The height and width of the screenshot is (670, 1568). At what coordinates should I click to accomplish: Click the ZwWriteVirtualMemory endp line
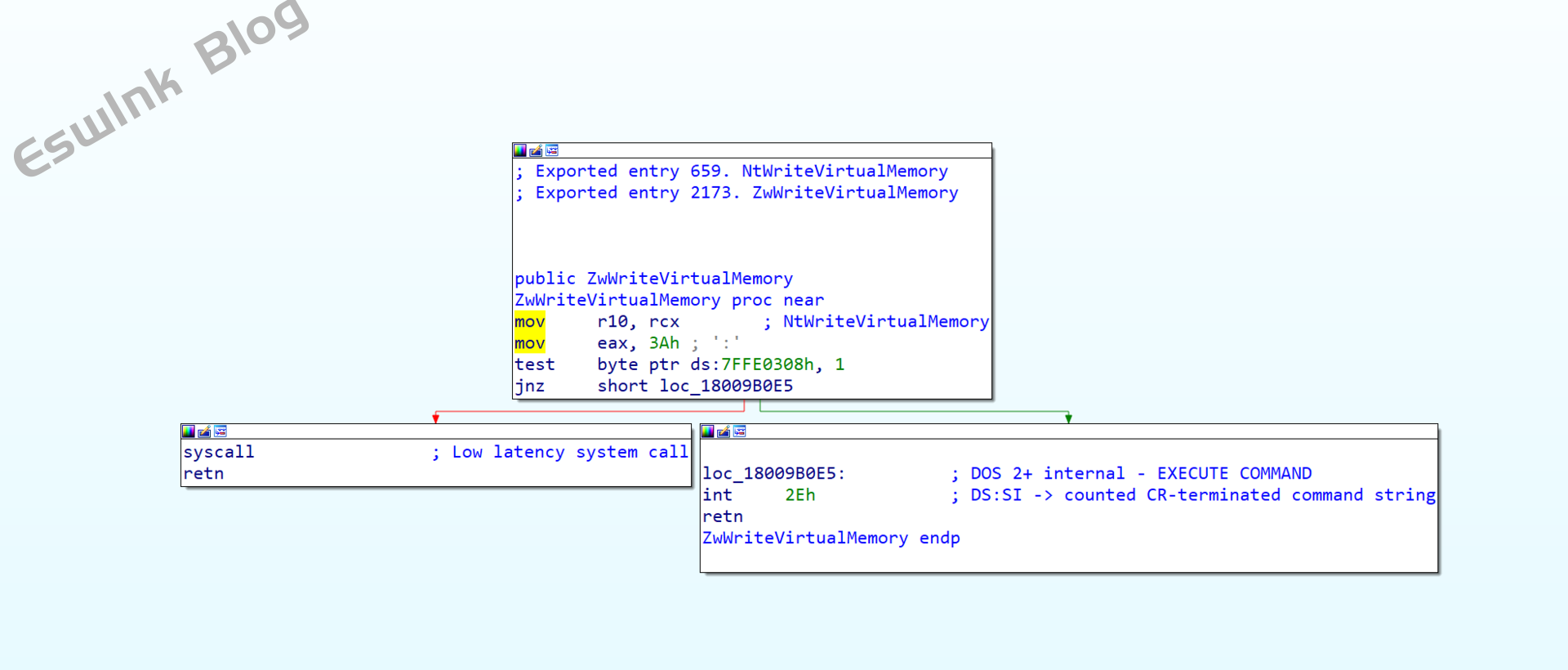831,538
